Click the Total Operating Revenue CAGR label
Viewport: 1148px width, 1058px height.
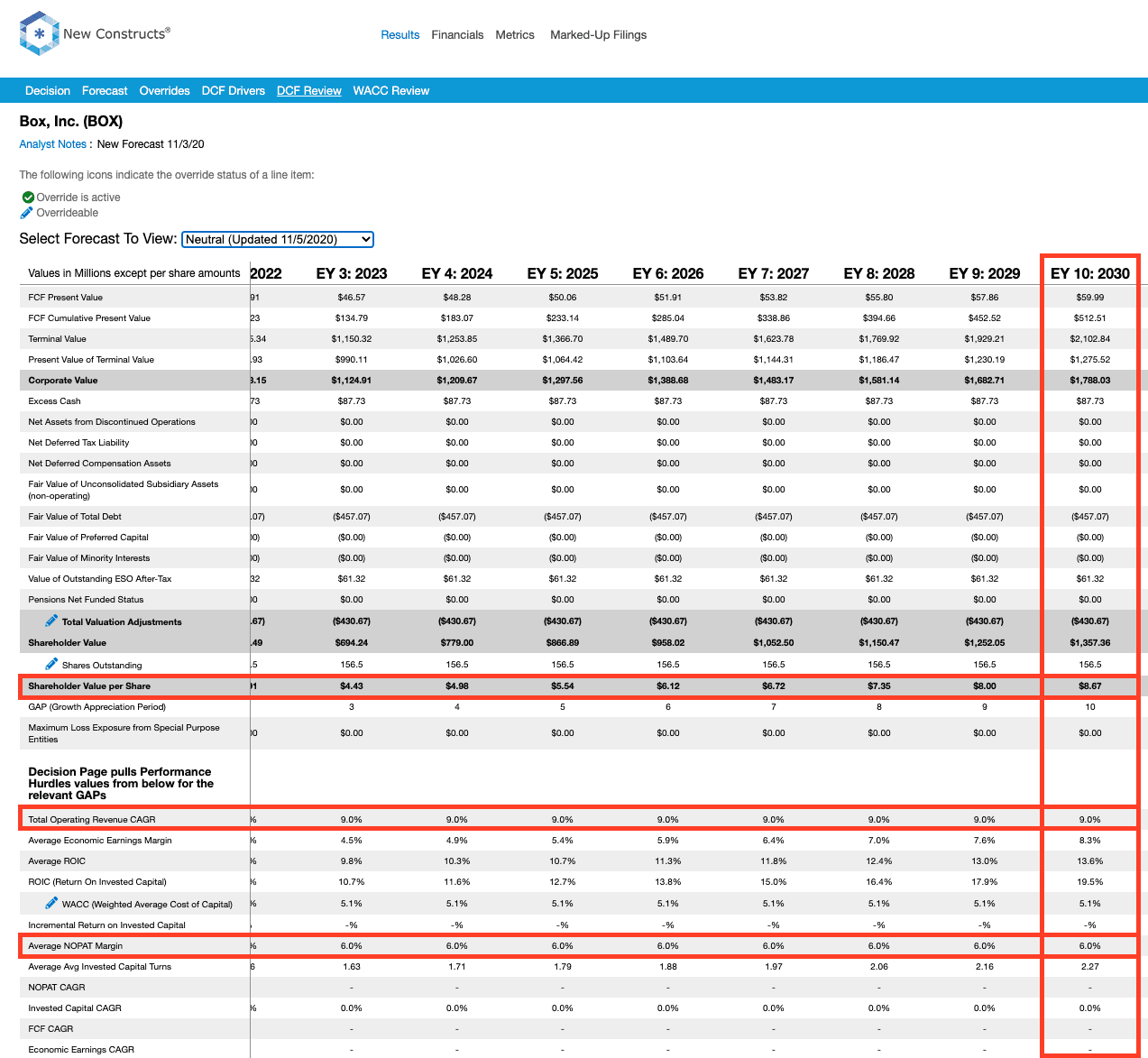point(92,820)
